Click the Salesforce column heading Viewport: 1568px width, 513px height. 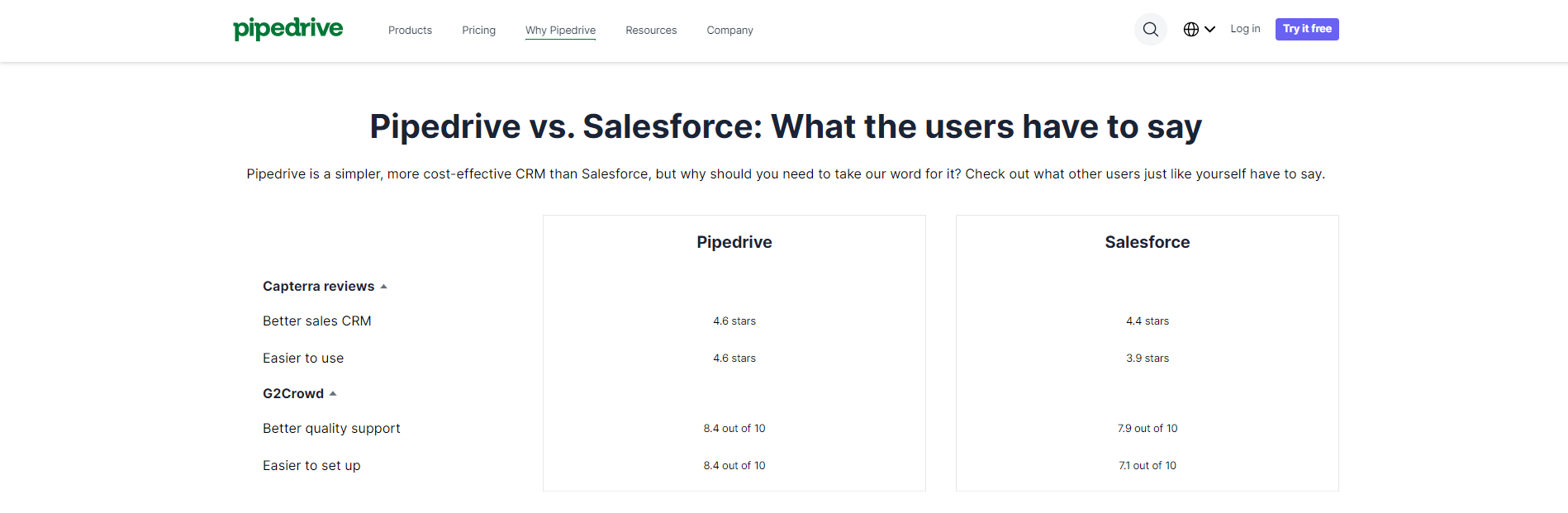[x=1147, y=242]
